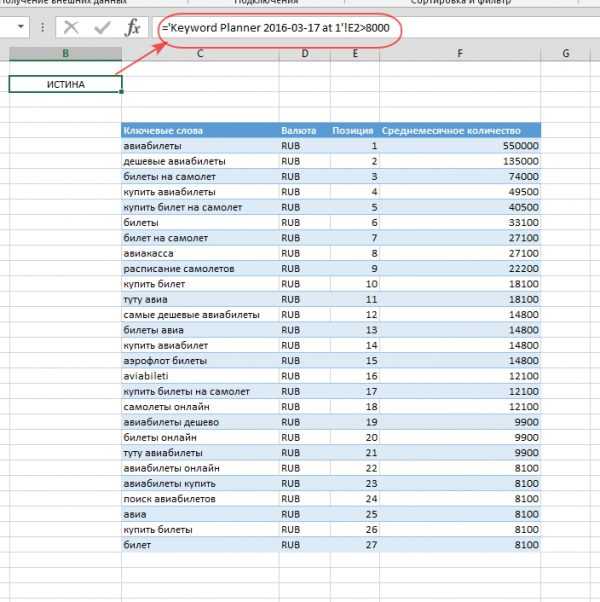Select column G header
600x602 pixels.
coord(566,53)
